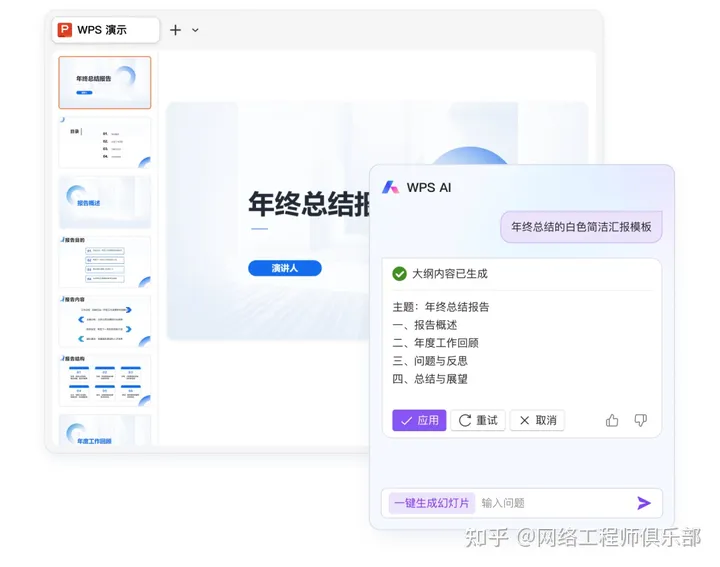Click the 一键生成幻灯片 tag
The height and width of the screenshot is (567, 720).
click(x=432, y=503)
